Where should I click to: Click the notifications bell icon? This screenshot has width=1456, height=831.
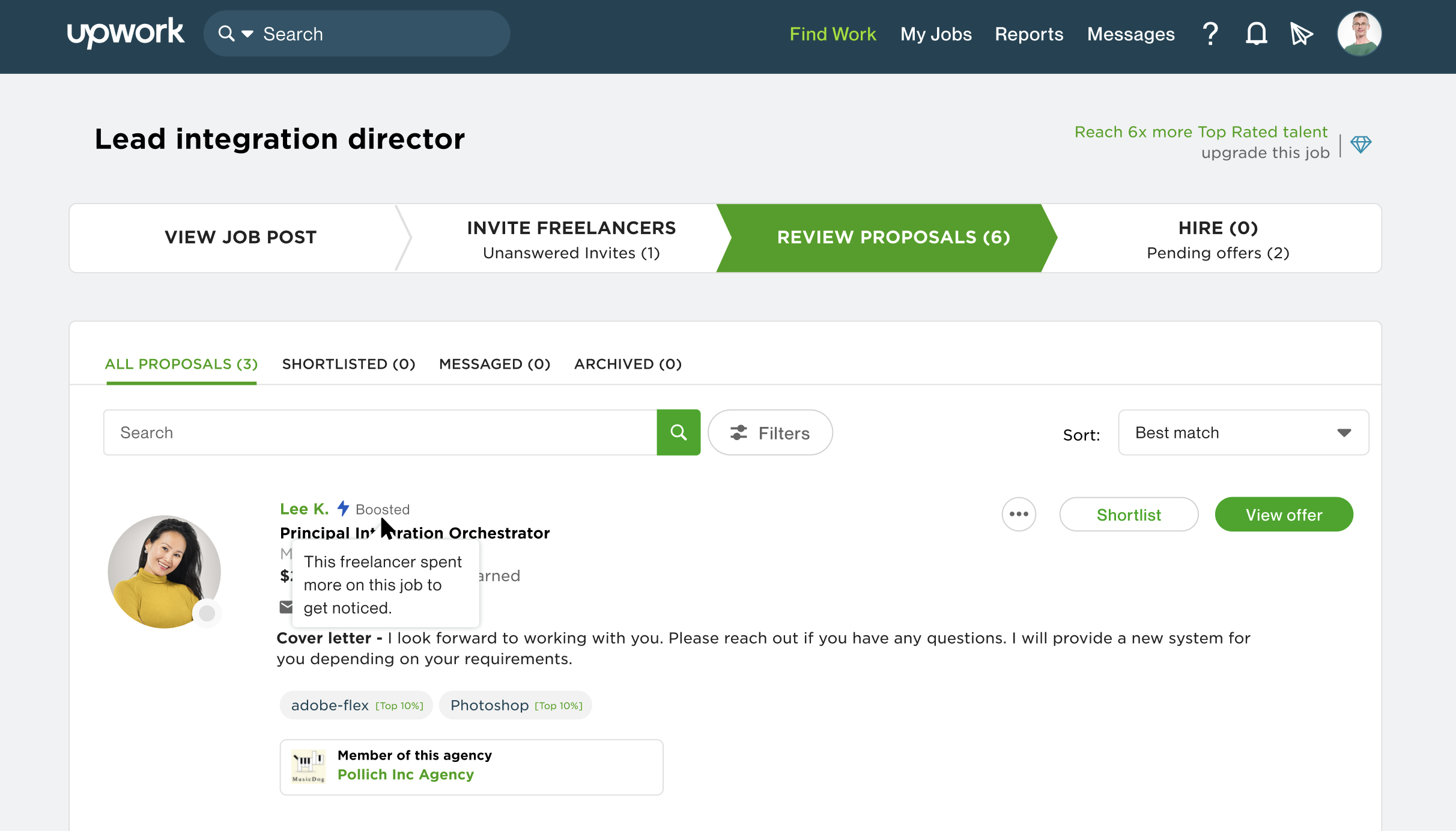(1256, 33)
